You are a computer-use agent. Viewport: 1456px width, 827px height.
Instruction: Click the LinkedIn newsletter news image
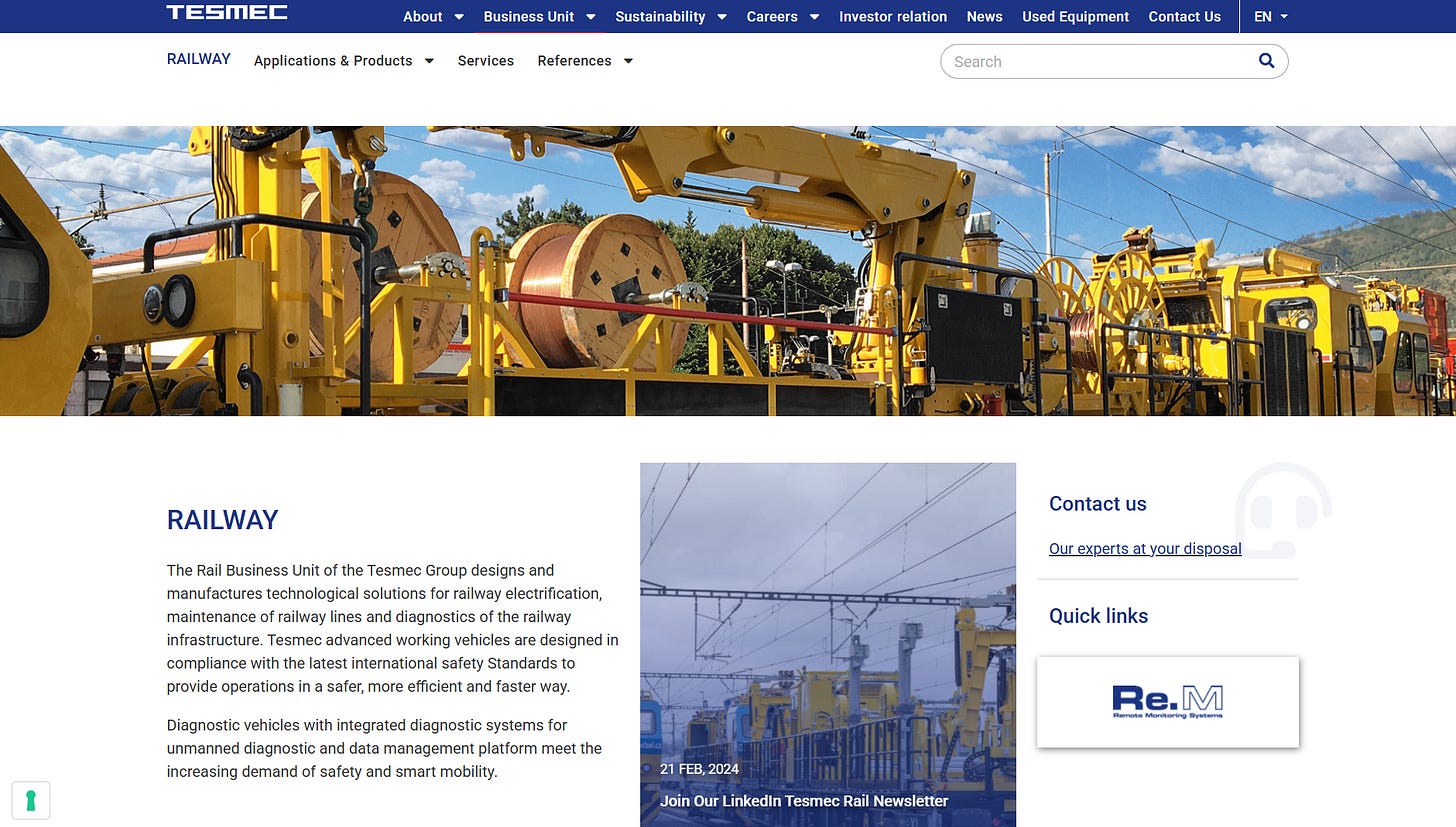[828, 644]
